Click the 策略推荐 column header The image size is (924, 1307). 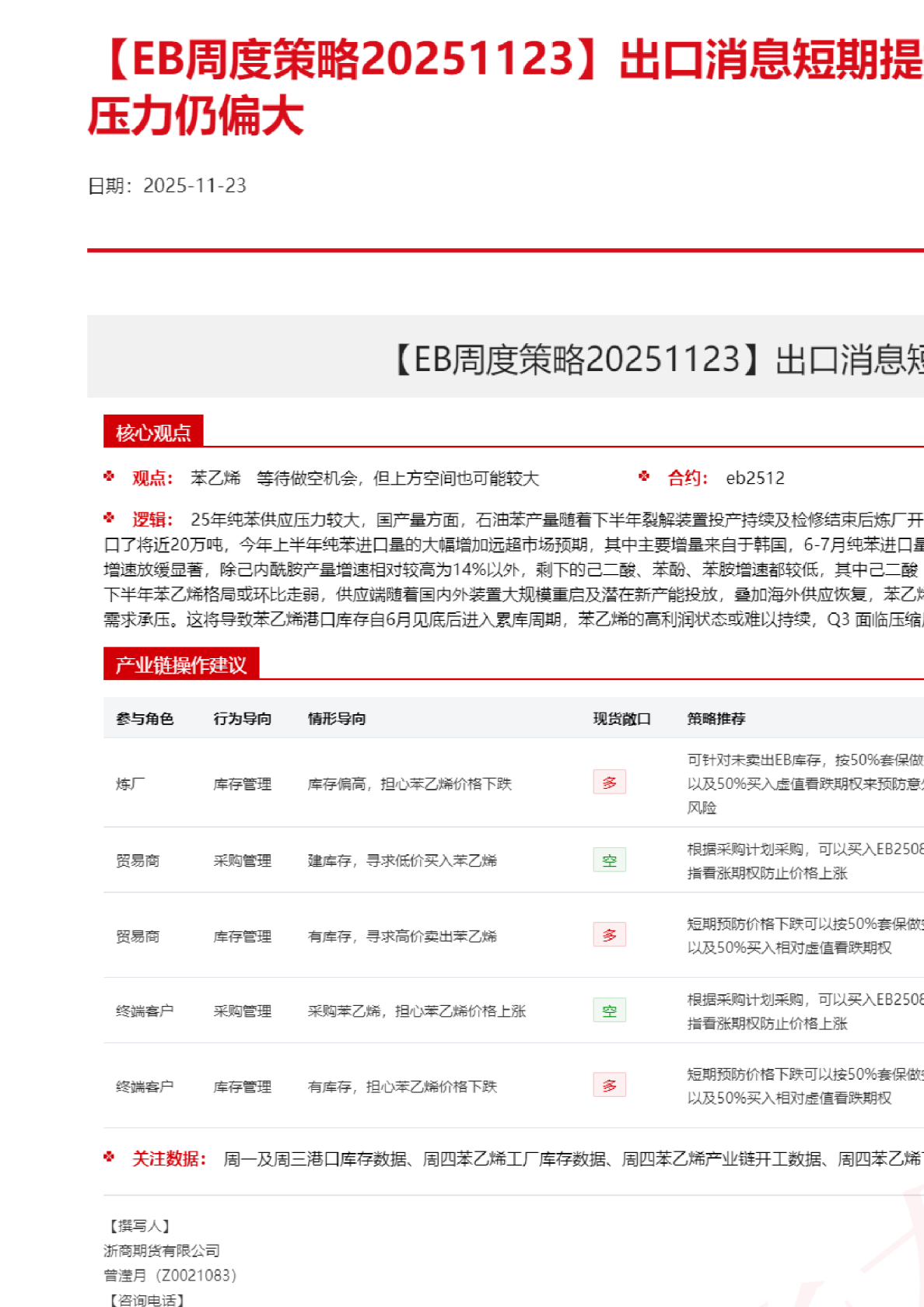point(716,718)
